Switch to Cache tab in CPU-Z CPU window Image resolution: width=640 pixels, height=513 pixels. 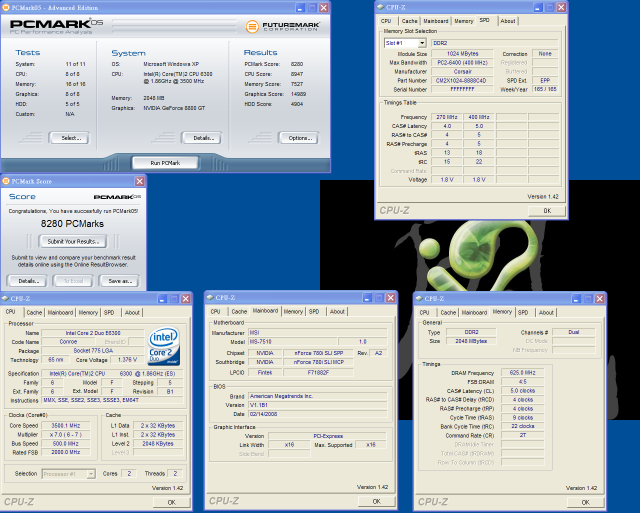click(34, 313)
